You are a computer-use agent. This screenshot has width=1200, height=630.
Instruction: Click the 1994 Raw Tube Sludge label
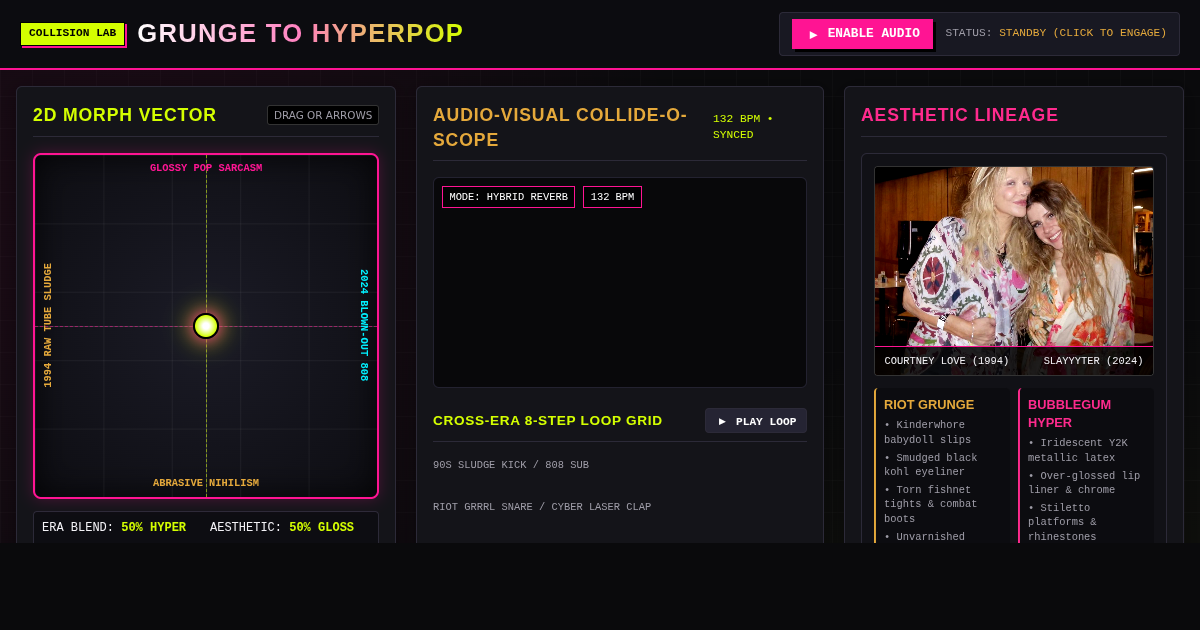point(48,326)
